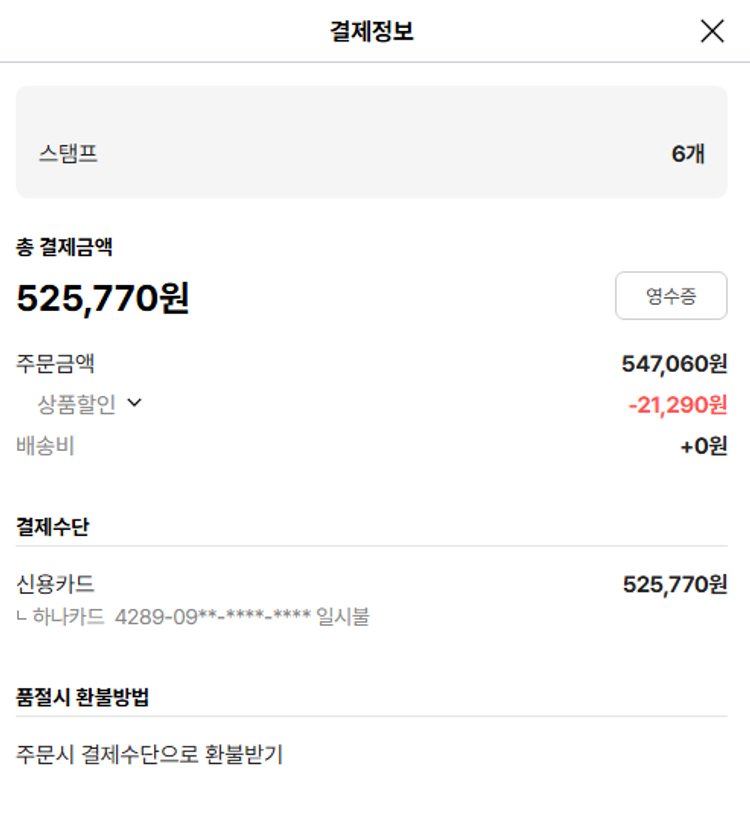Image resolution: width=750 pixels, height=822 pixels.
Task: Click the 주문시 결제수단으로 환불받기 text
Action: tap(150, 754)
